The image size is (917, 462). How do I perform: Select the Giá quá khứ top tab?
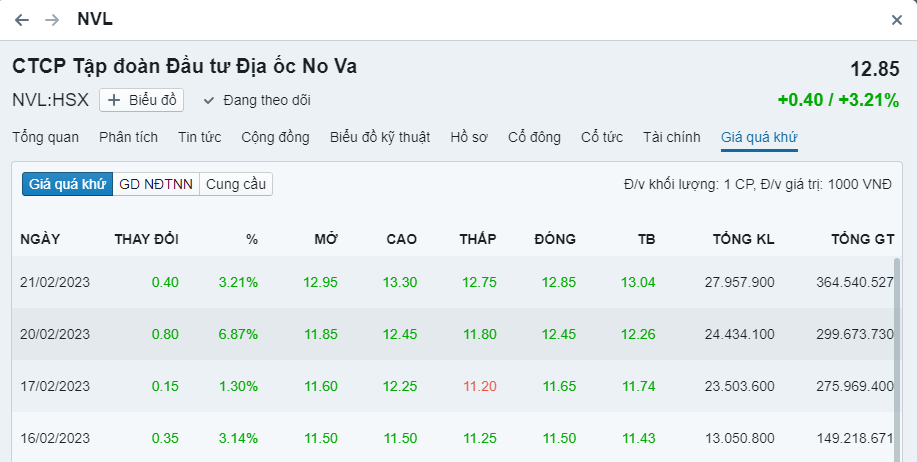(x=759, y=137)
